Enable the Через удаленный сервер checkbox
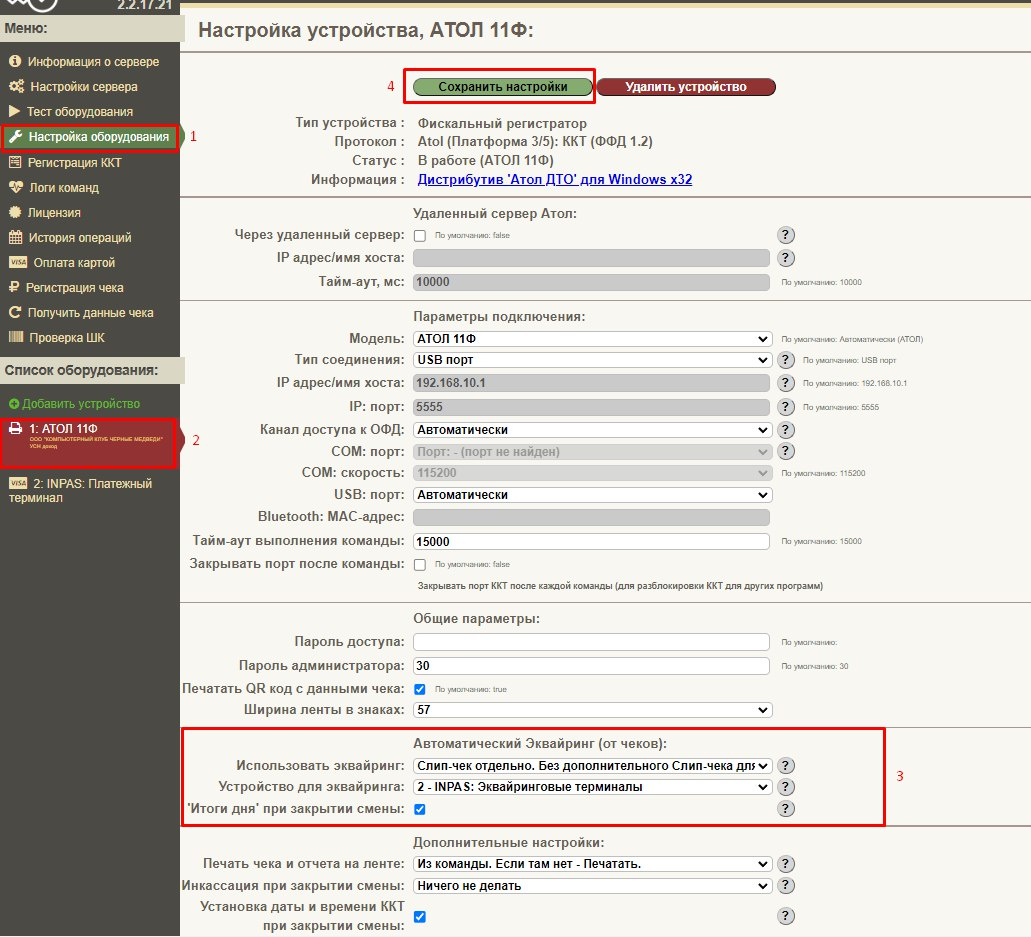Viewport: 1031px width, 937px height. point(420,235)
